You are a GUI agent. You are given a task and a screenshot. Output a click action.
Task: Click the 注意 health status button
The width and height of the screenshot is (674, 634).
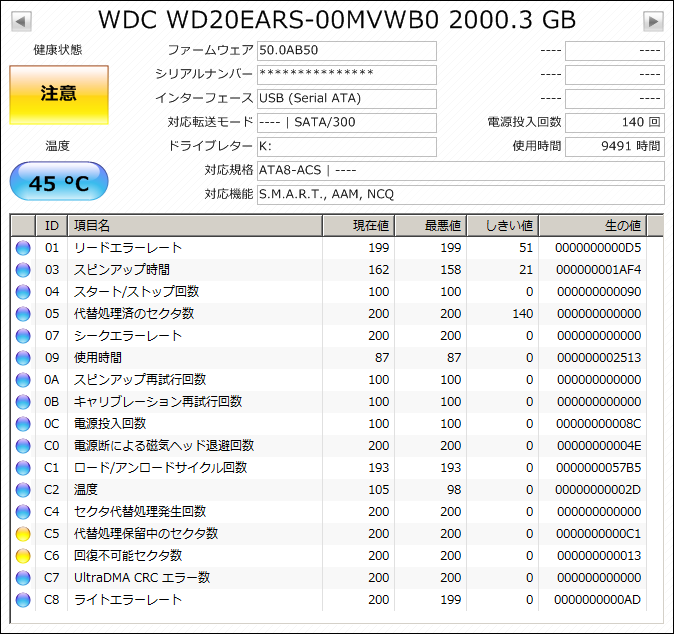(59, 95)
